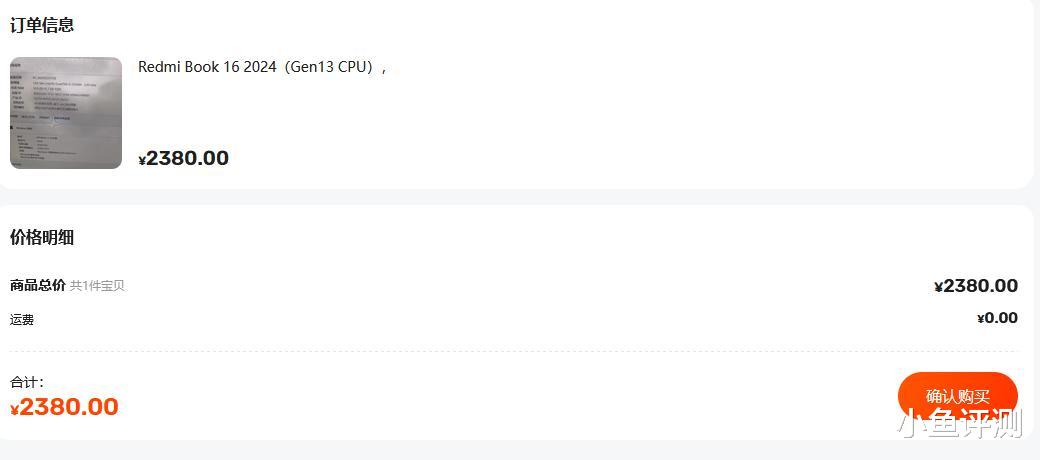Image resolution: width=1040 pixels, height=460 pixels.
Task: Select the 订单信息 section heading
Action: (x=42, y=25)
